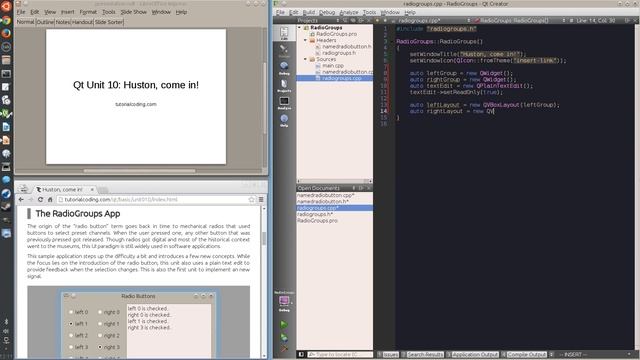This screenshot has width=640, height=360.
Task: Open LibreOffice Impress icon in the launcher
Action: click(6, 140)
